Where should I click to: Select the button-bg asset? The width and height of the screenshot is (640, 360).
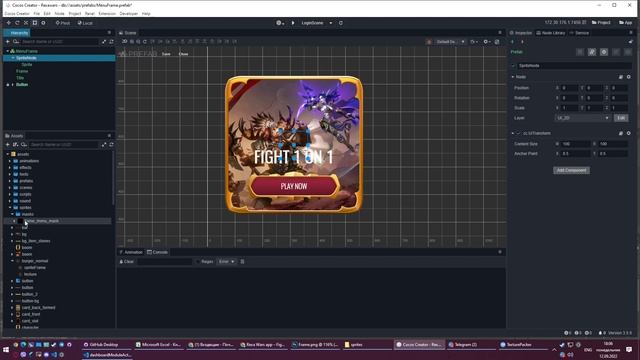click(x=30, y=301)
